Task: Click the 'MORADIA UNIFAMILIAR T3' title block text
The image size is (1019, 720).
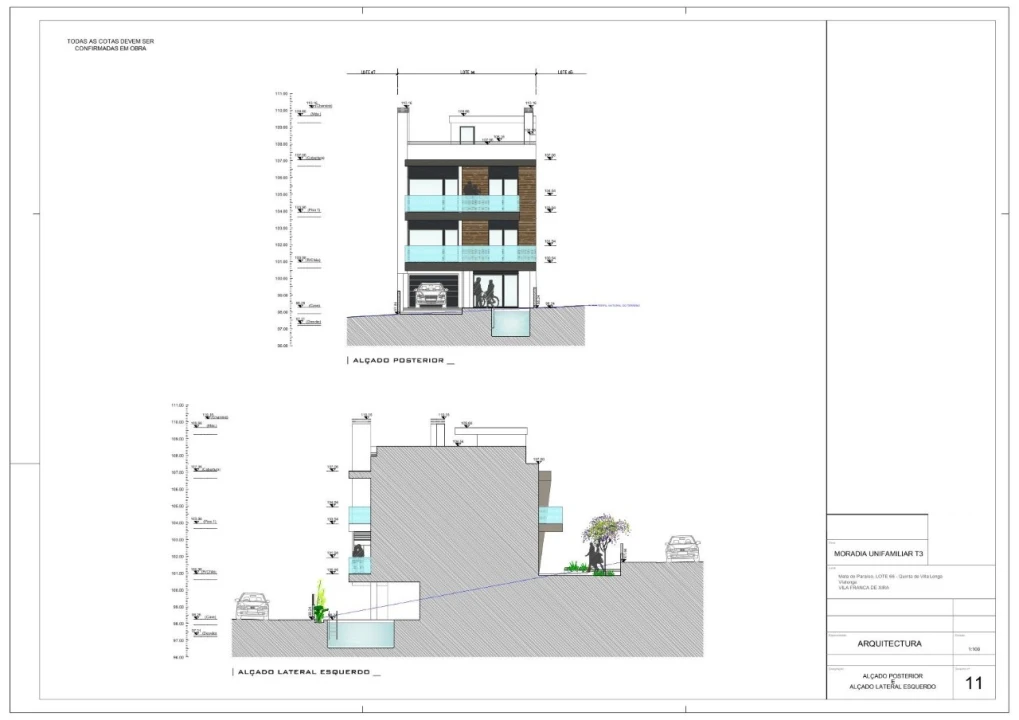Action: point(879,553)
